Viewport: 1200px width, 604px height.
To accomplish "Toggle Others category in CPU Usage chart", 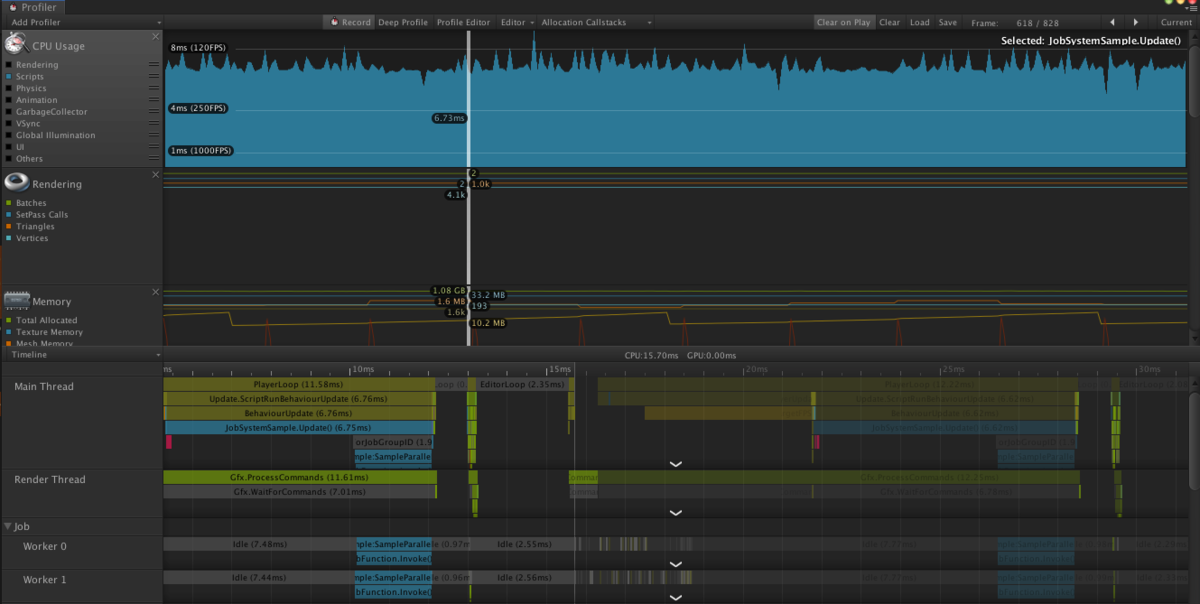I will click(8, 159).
